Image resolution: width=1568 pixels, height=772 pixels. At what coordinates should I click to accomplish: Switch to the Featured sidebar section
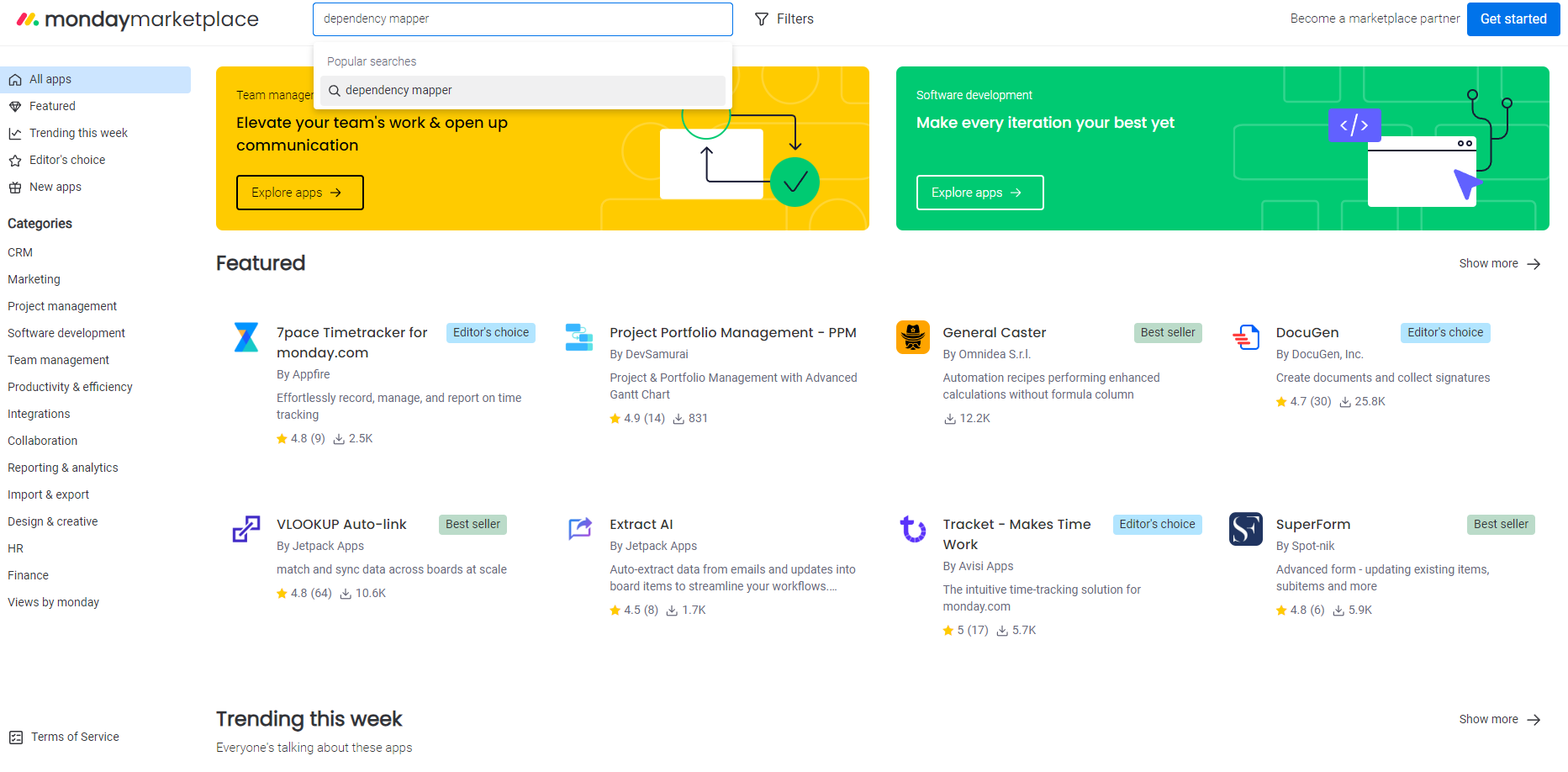click(x=52, y=106)
